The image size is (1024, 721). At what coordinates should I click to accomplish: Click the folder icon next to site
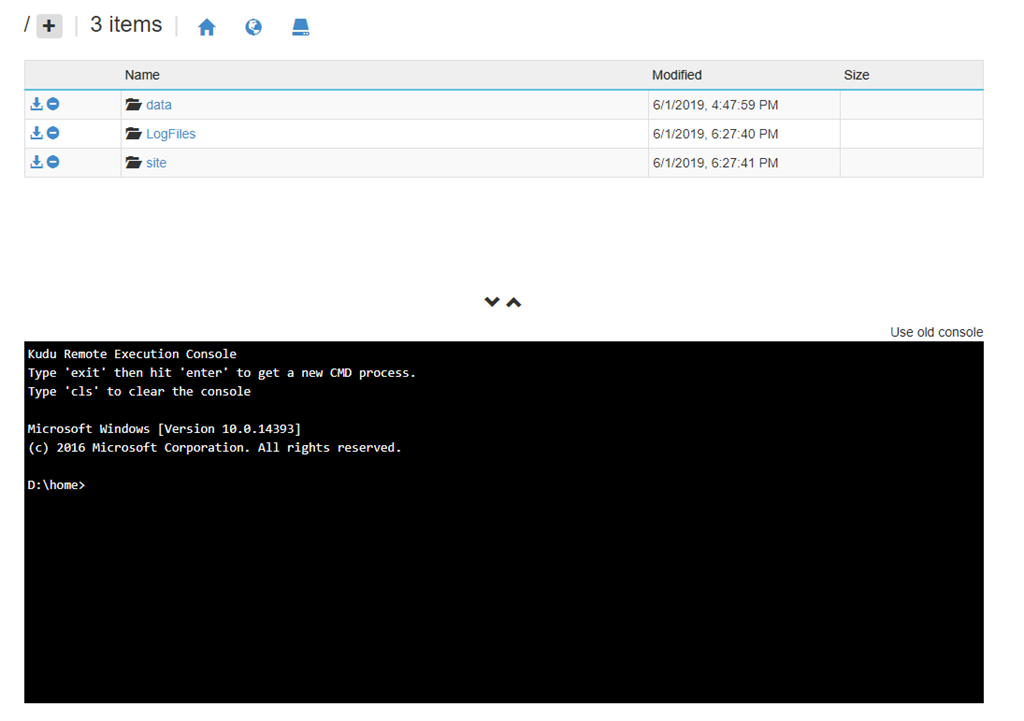(x=133, y=162)
